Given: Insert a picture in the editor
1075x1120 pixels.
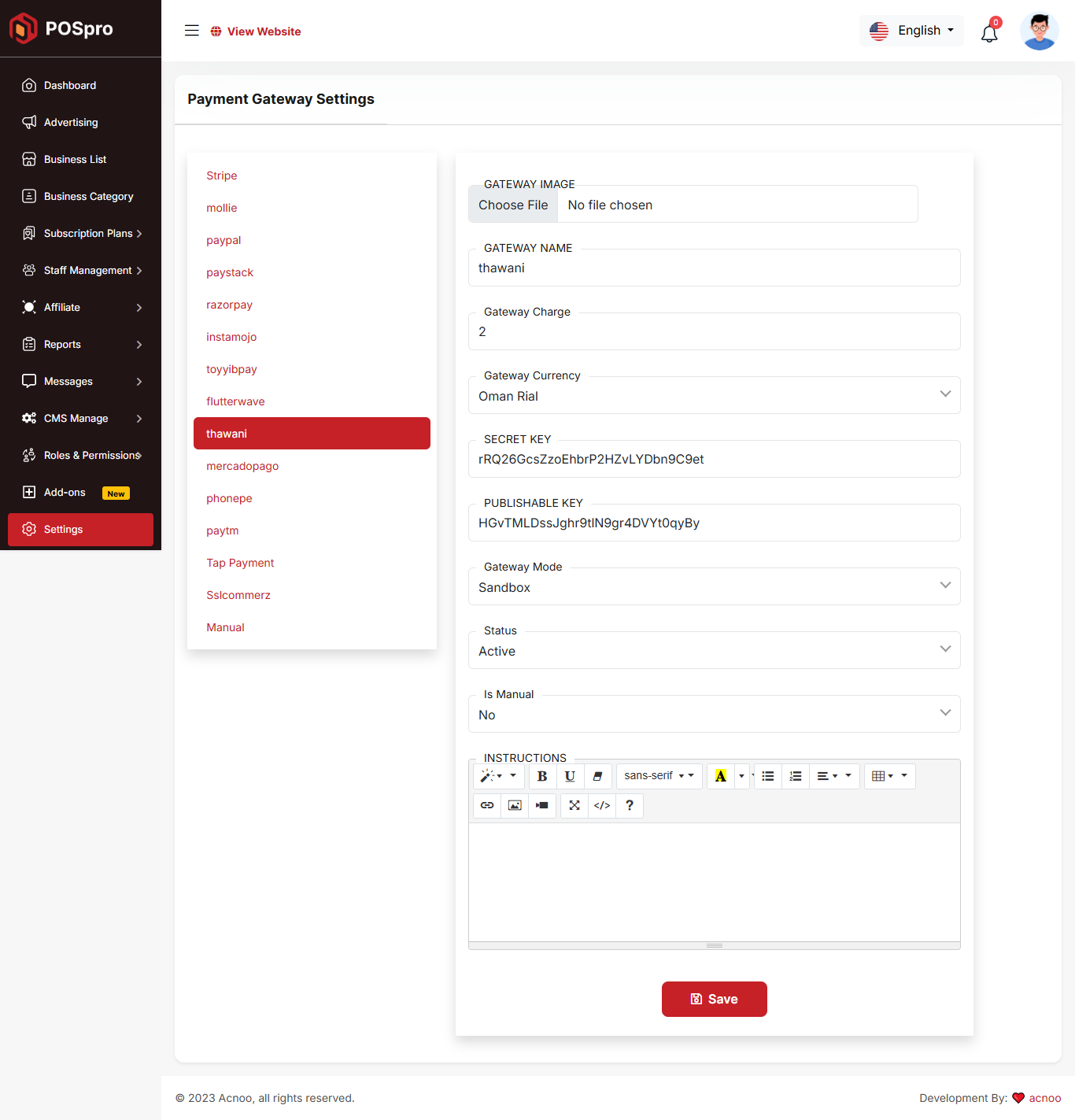Looking at the screenshot, I should (x=515, y=805).
